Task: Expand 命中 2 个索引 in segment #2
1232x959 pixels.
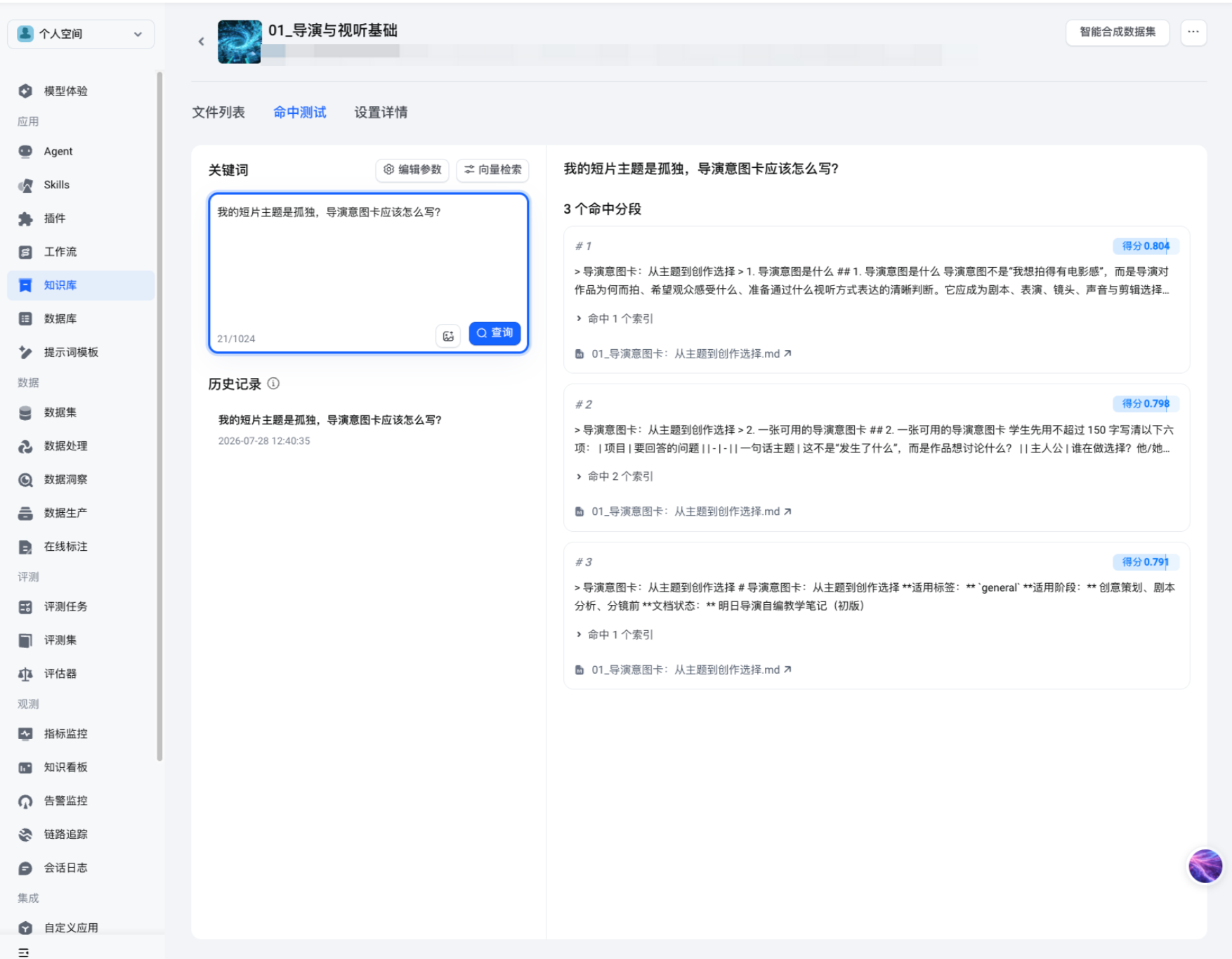Action: click(x=615, y=476)
